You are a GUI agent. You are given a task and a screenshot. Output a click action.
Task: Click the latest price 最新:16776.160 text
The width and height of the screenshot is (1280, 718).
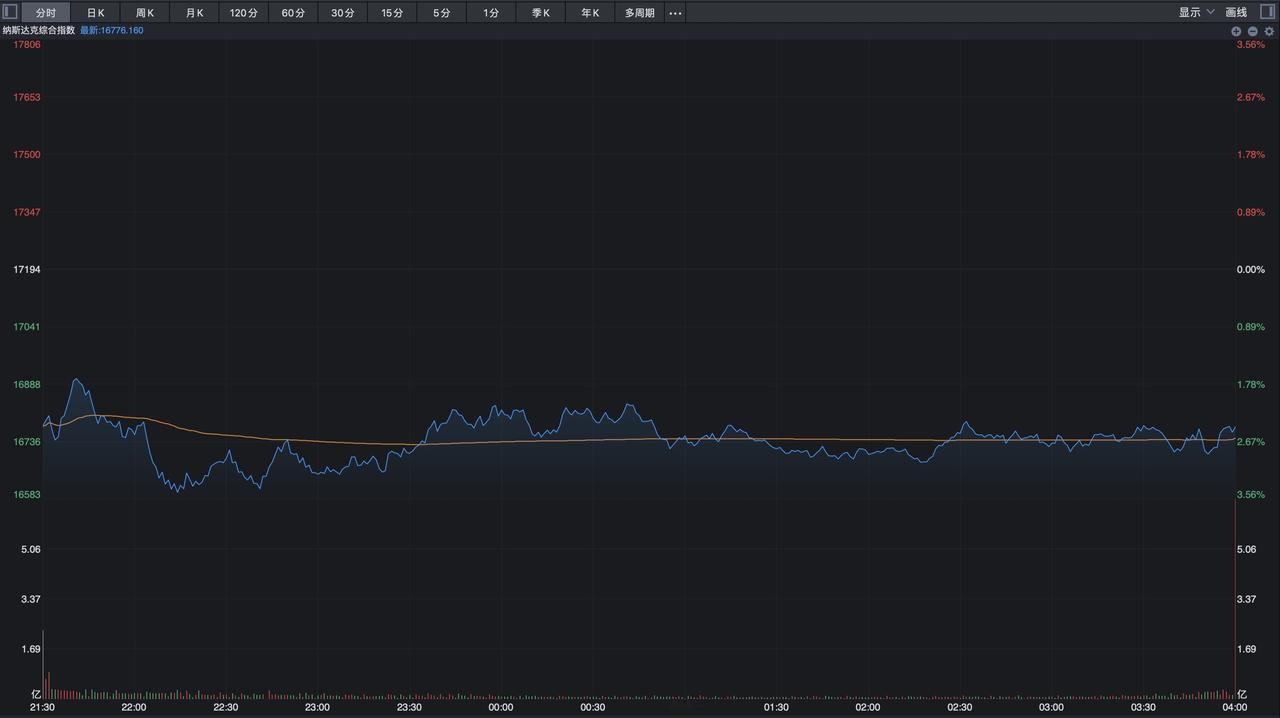[x=112, y=31]
